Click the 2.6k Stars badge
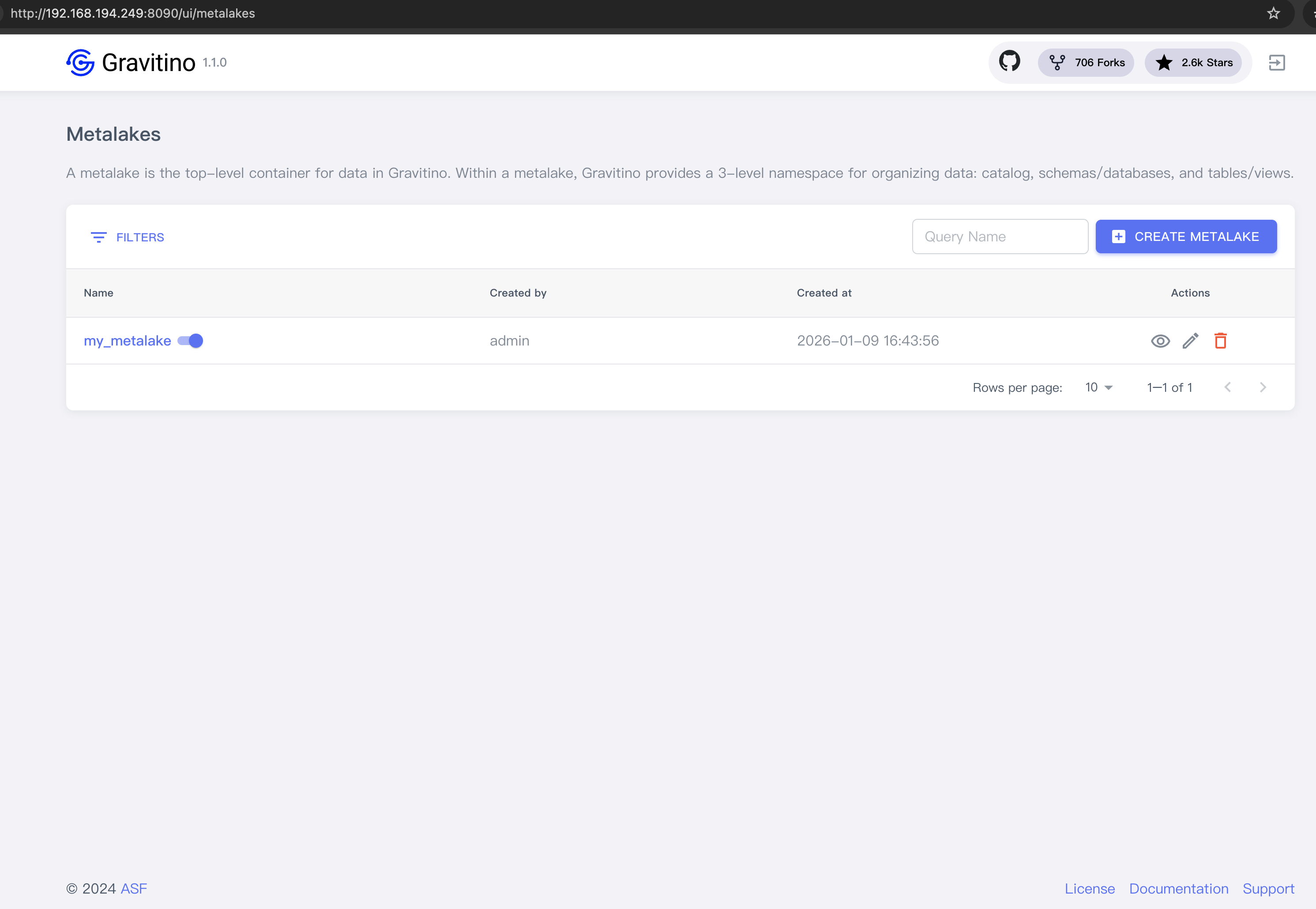Viewport: 1316px width, 909px height. (1193, 63)
